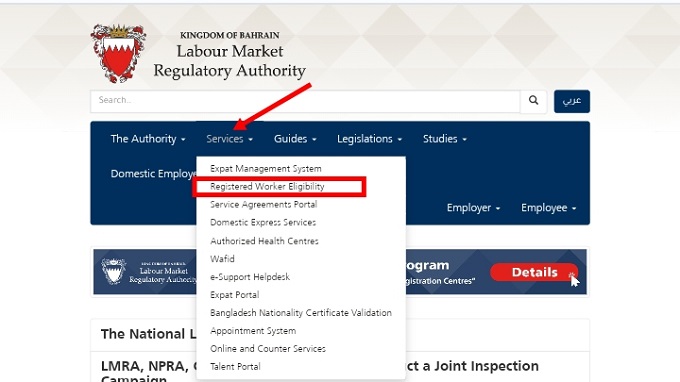Open the e-Support Helpdesk item
The height and width of the screenshot is (382, 680).
click(250, 277)
